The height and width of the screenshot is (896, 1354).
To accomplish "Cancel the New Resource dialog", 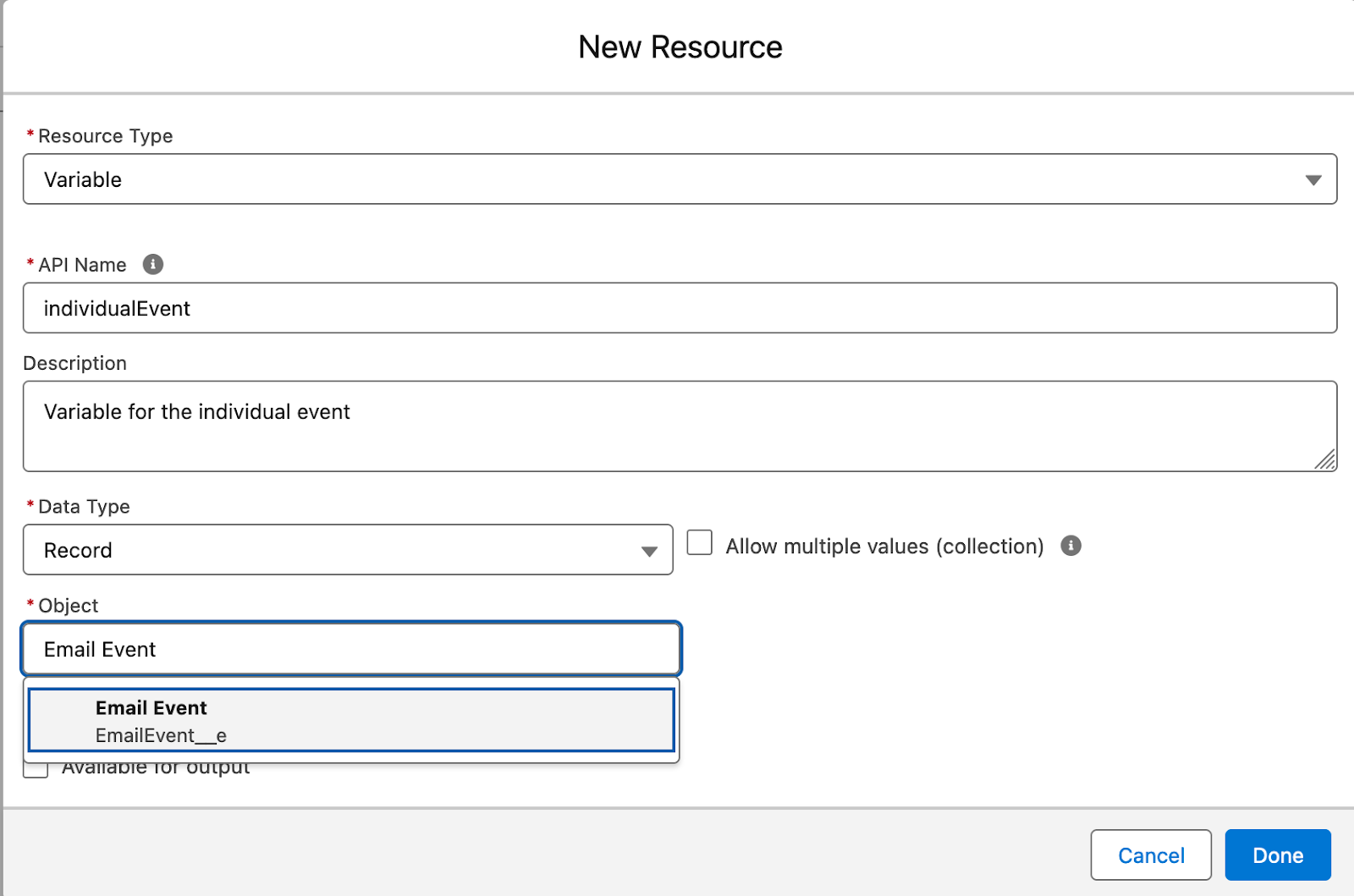I will tap(1150, 855).
